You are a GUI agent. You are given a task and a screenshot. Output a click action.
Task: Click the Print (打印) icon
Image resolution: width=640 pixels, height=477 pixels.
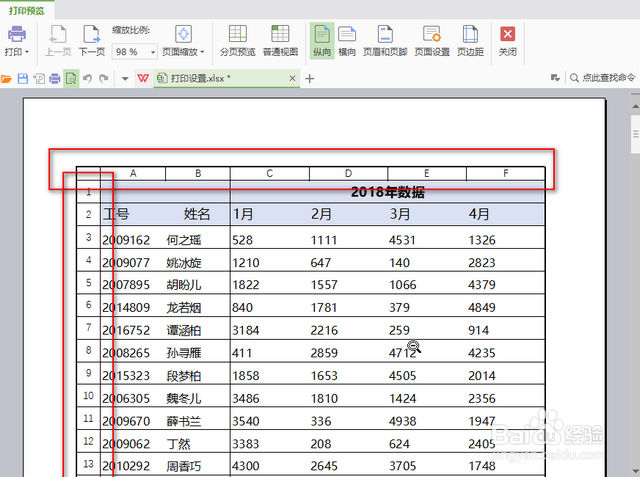(17, 34)
